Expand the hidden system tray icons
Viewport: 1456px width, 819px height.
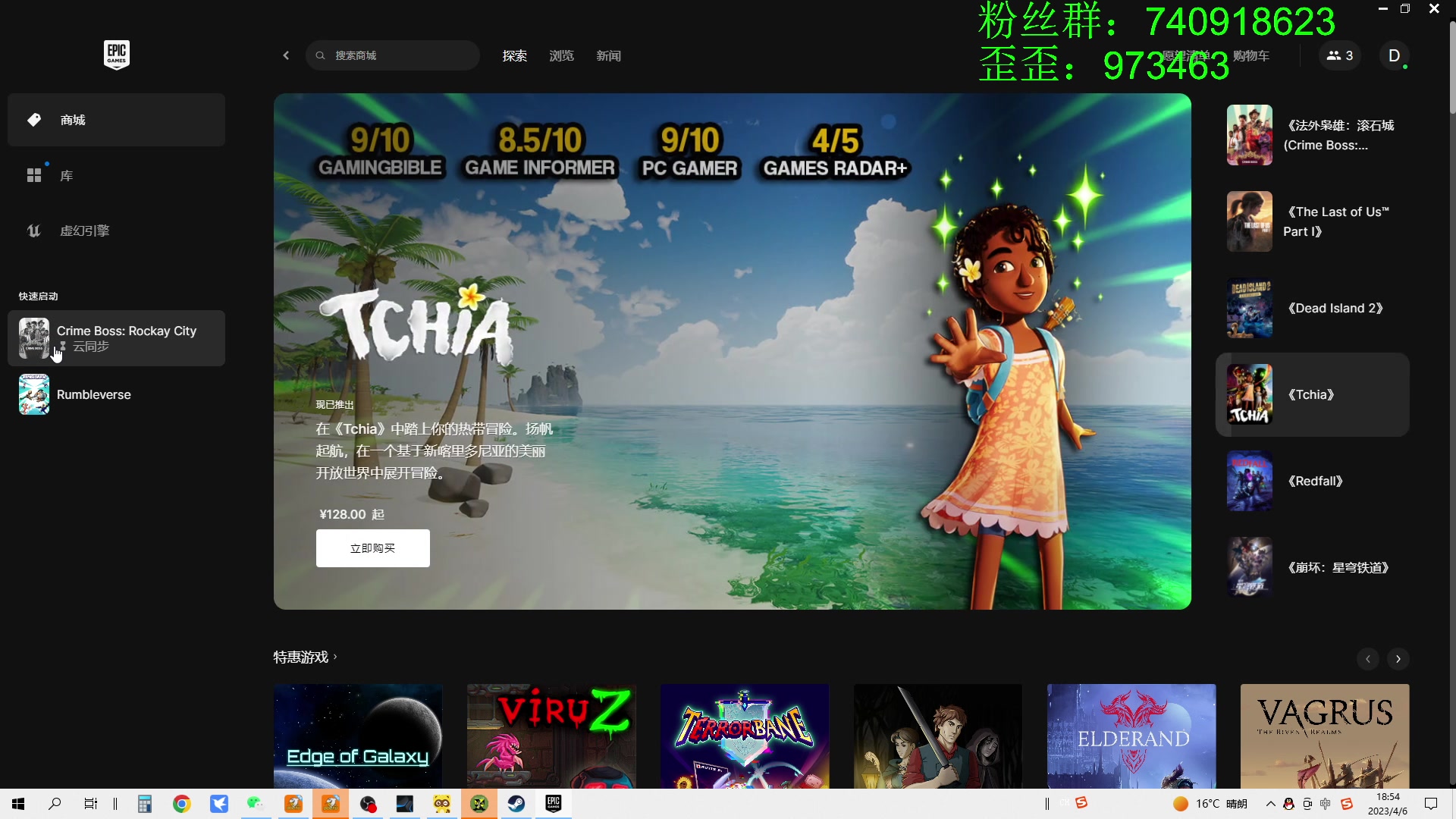tap(1271, 804)
